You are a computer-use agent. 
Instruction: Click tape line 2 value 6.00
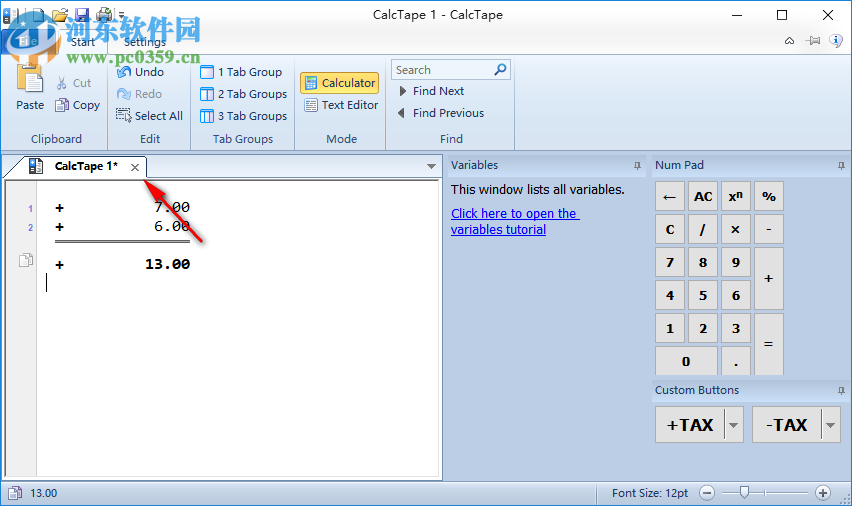pos(172,227)
